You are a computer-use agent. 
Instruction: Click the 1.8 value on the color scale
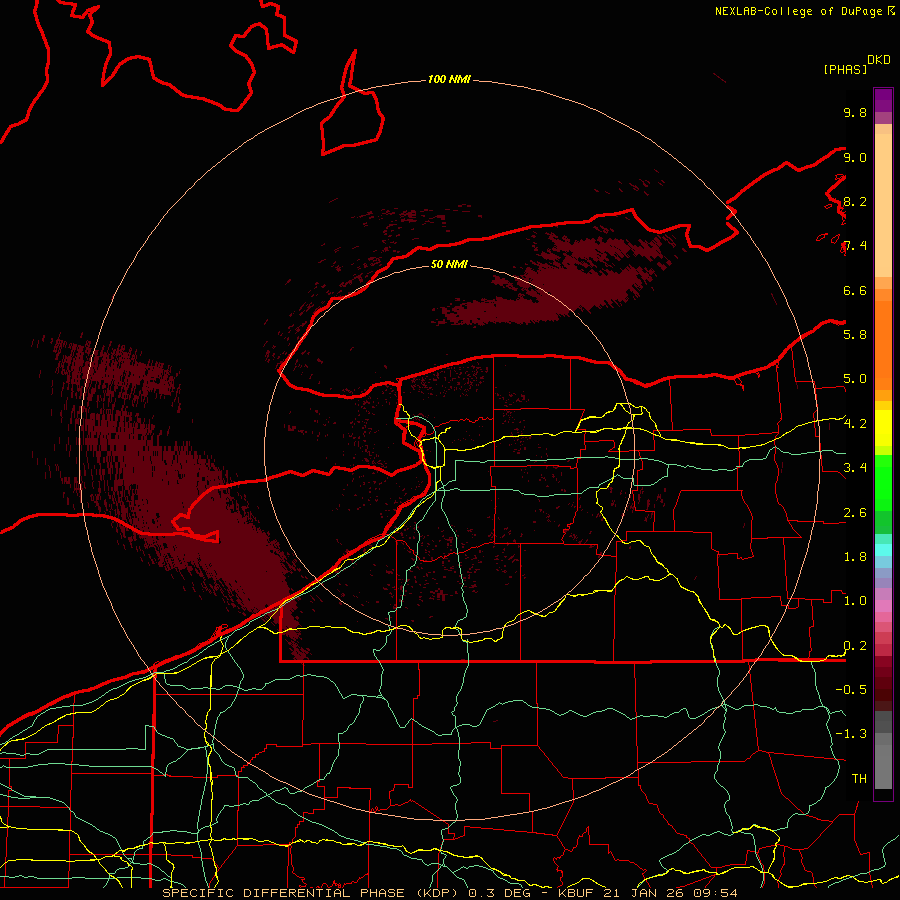(855, 557)
